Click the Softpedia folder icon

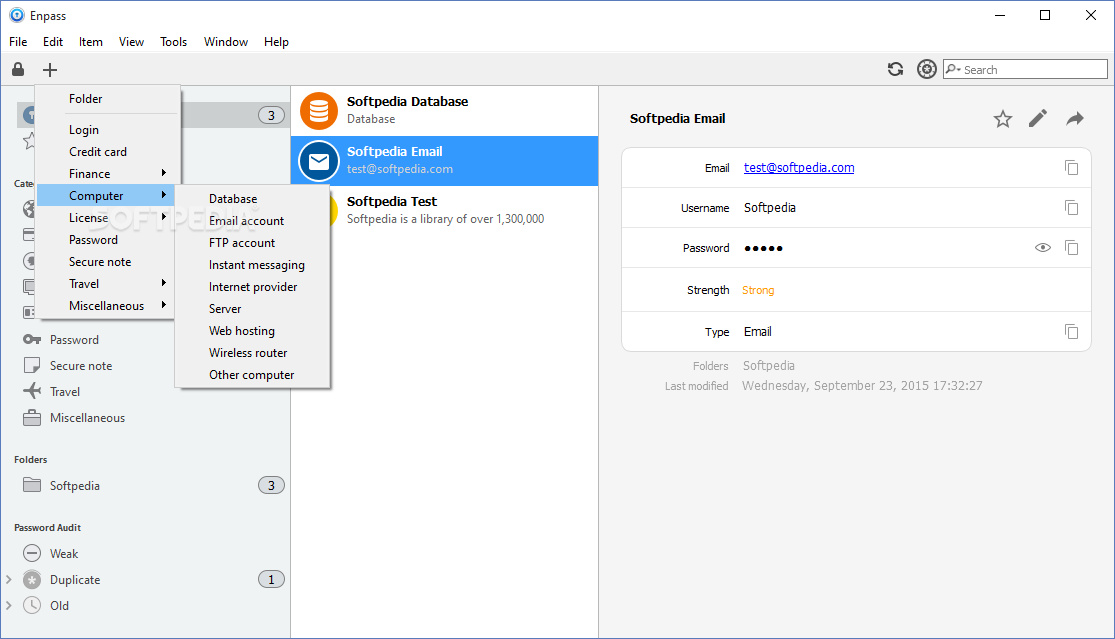pos(32,485)
